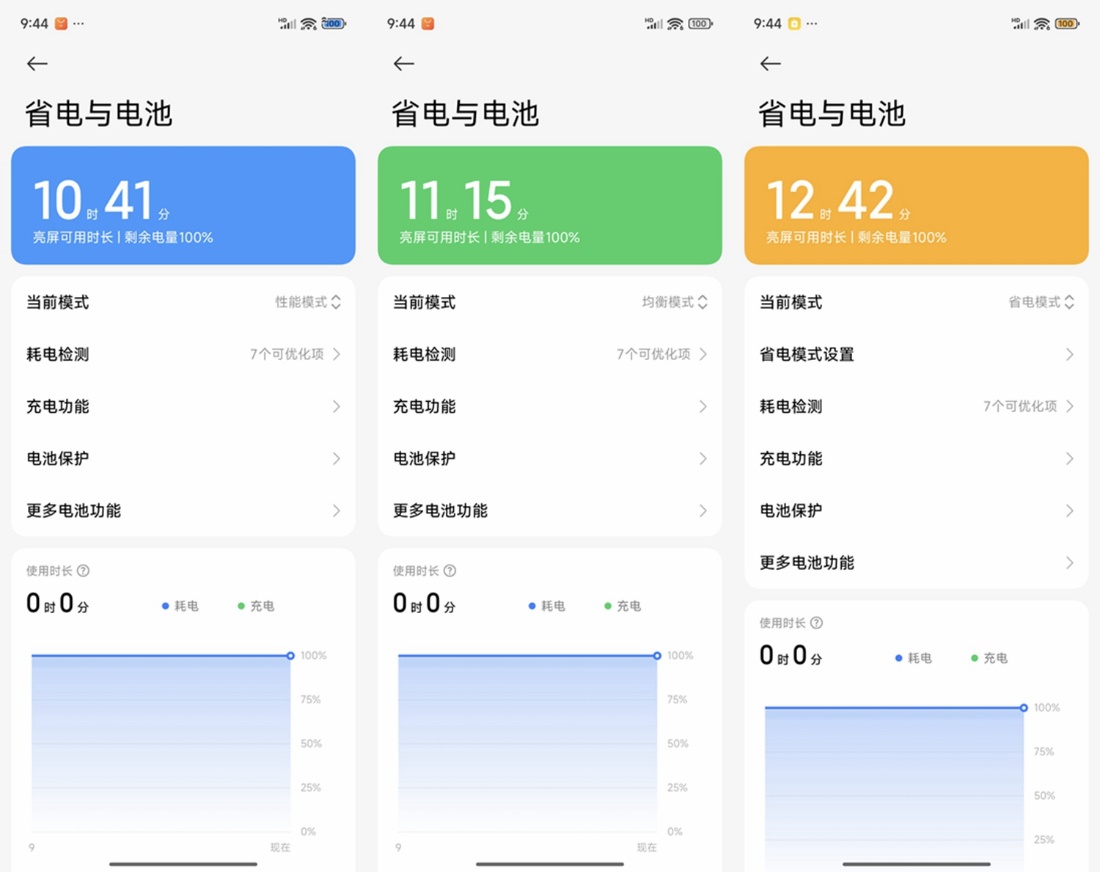Open 电池保护 in the power saving screen

pos(916,510)
